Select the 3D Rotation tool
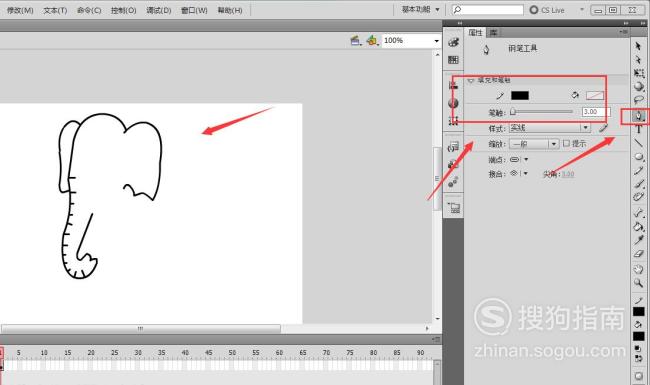This screenshot has height=385, width=650. point(638,86)
